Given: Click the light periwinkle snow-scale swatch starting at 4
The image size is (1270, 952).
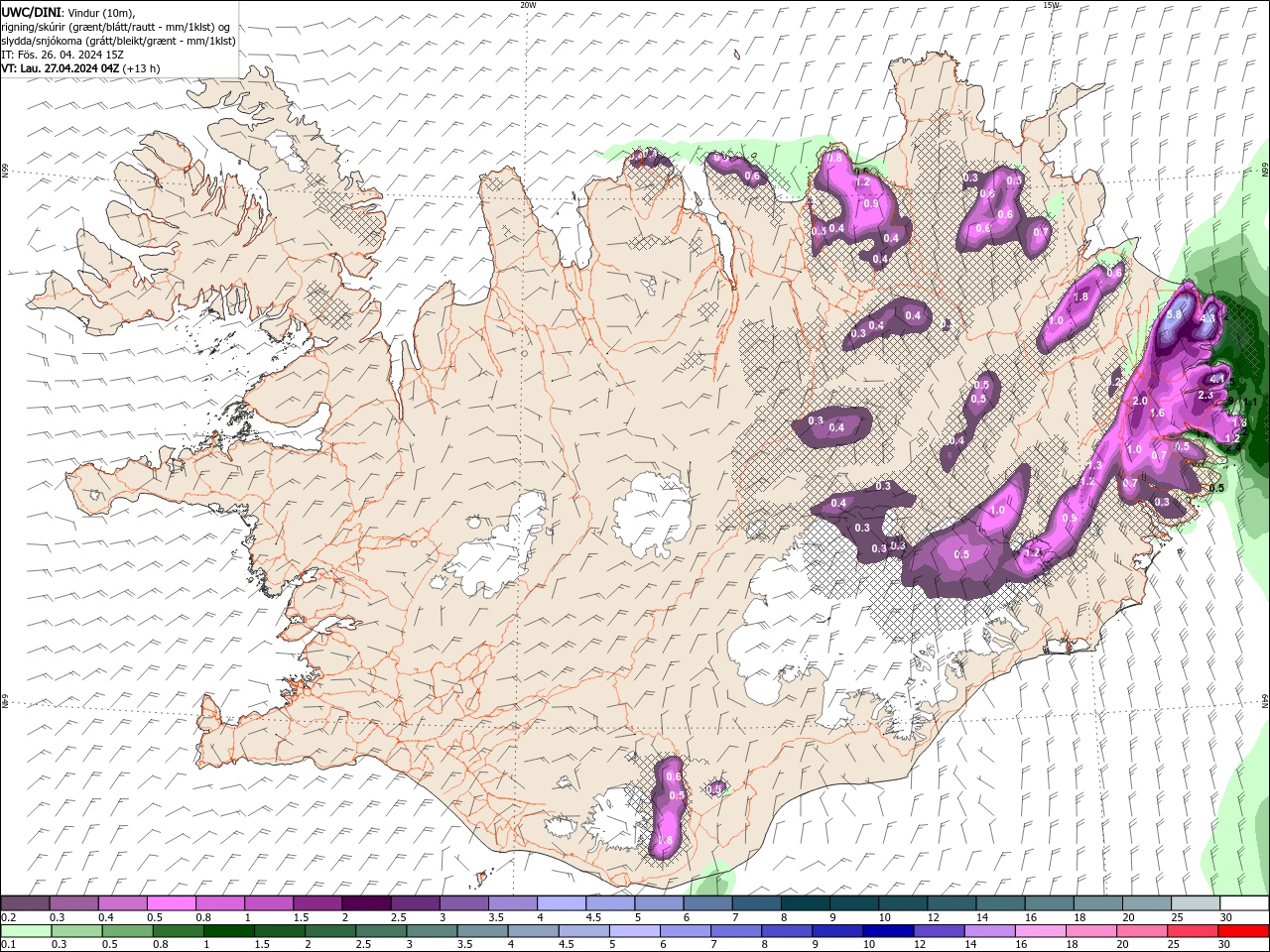Looking at the screenshot, I should [562, 903].
